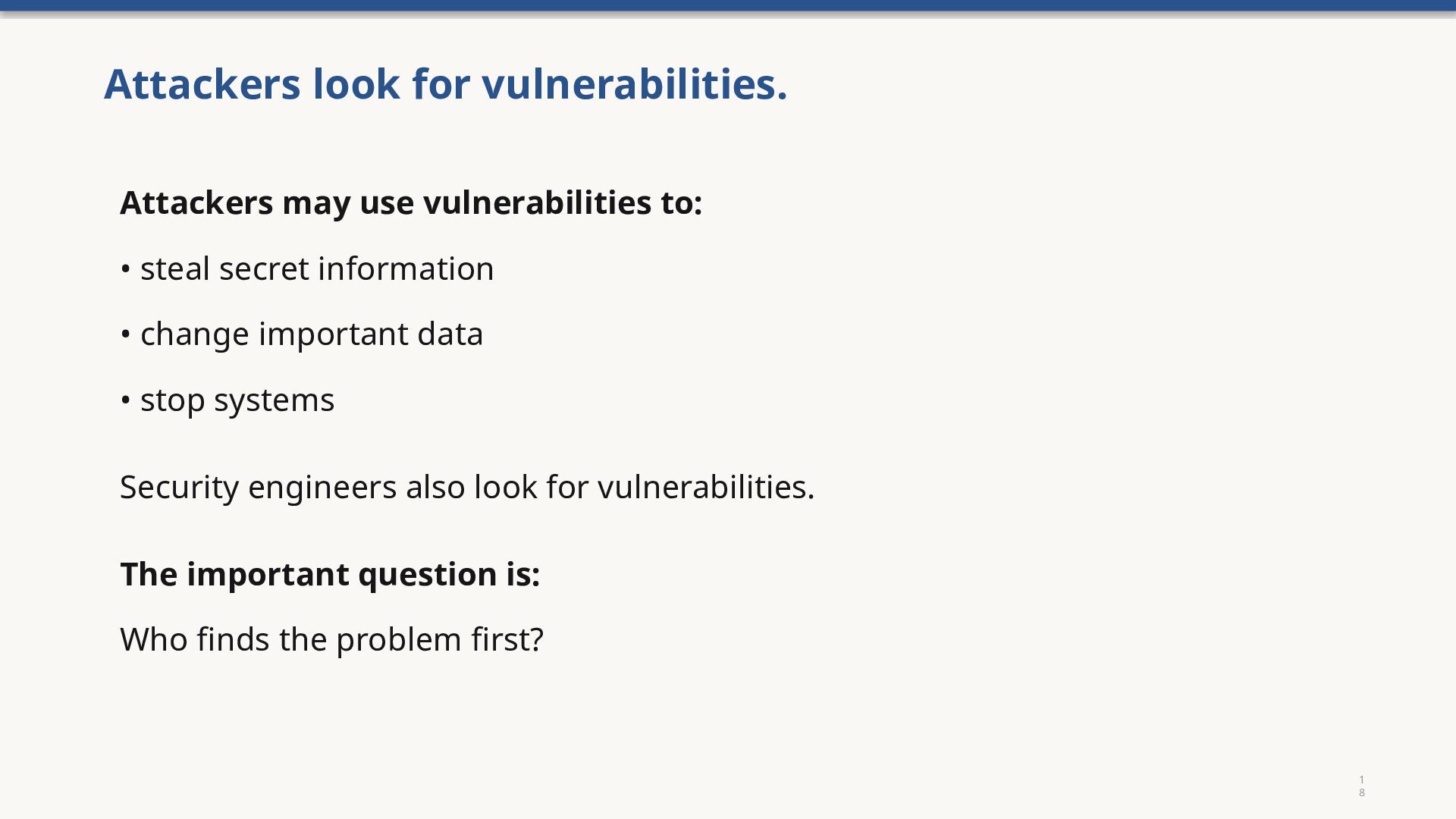Select the heading "Attackers may use vulnerabilities to:"
Image resolution: width=1456 pixels, height=819 pixels.
[x=411, y=203]
